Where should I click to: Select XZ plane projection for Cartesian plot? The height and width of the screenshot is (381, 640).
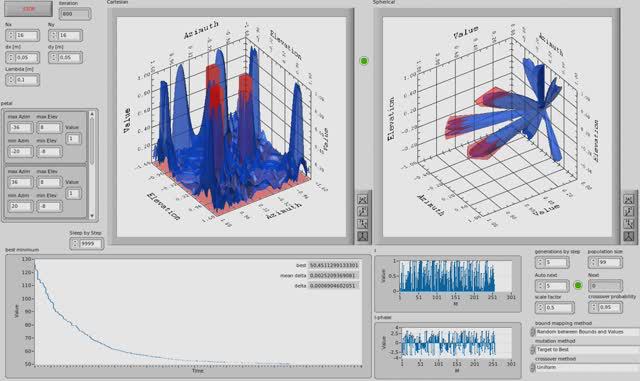(x=362, y=211)
